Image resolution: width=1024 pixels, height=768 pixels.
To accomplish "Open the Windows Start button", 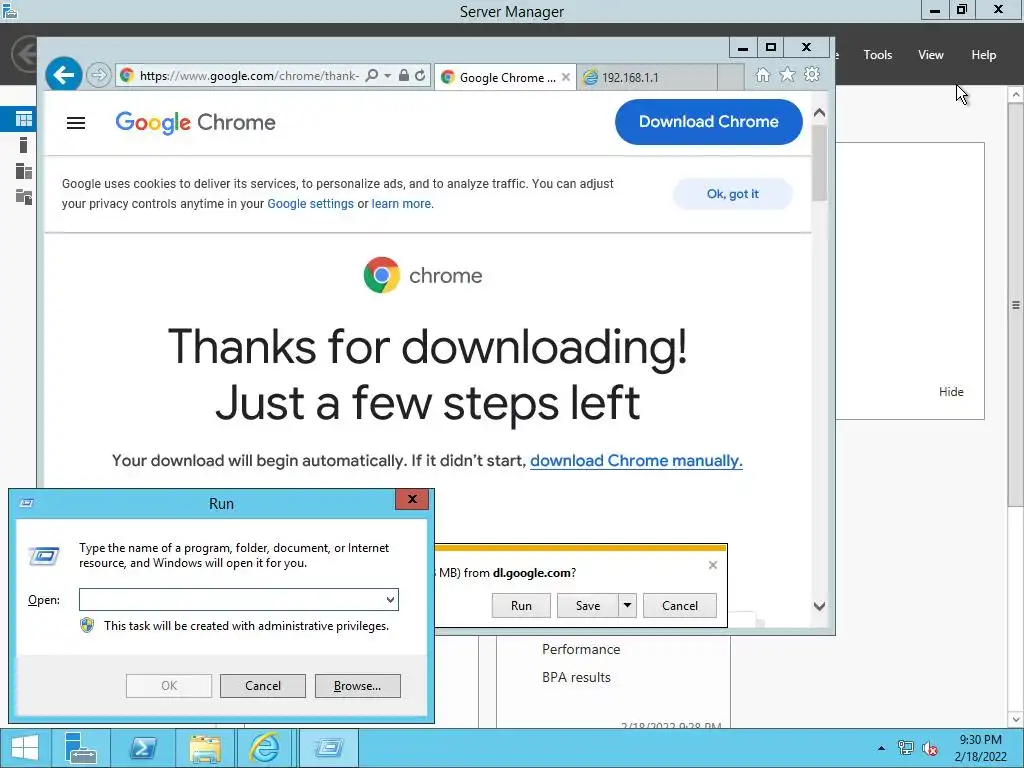I will pyautogui.click(x=25, y=748).
